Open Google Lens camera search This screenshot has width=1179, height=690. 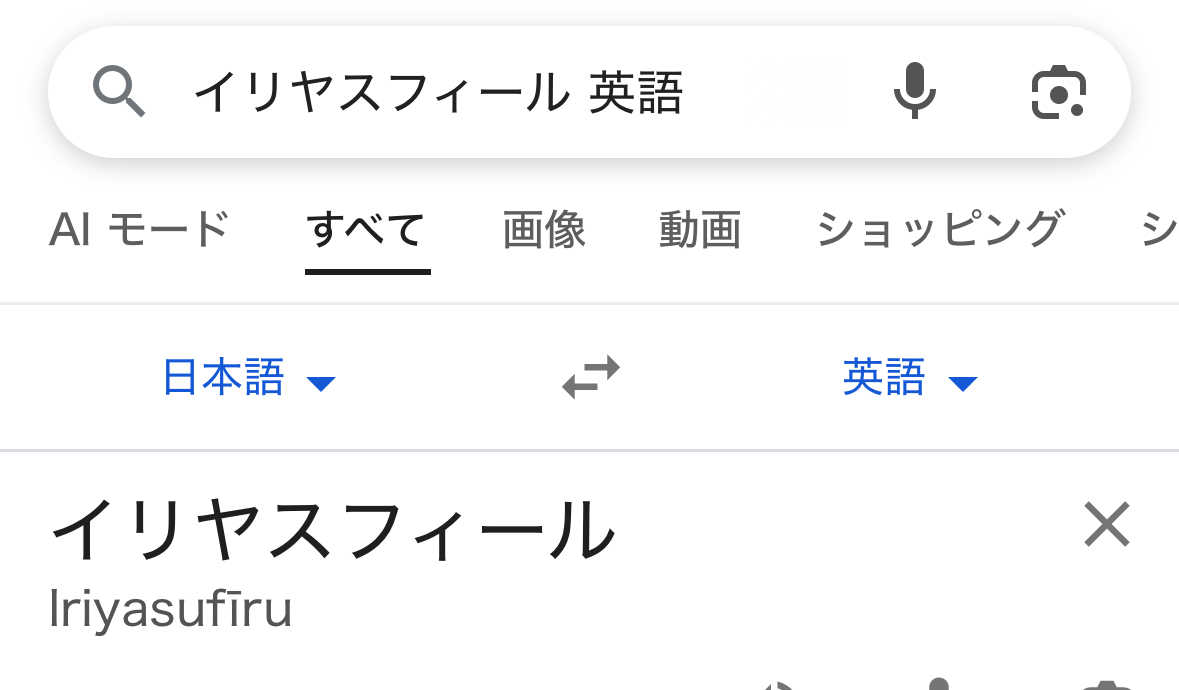point(1058,93)
